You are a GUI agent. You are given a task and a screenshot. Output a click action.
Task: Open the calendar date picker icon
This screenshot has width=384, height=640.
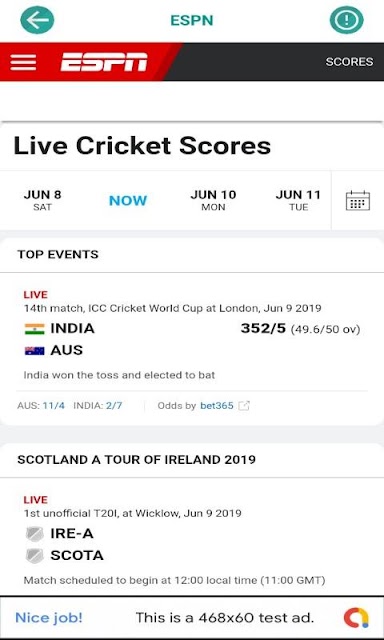point(358,200)
